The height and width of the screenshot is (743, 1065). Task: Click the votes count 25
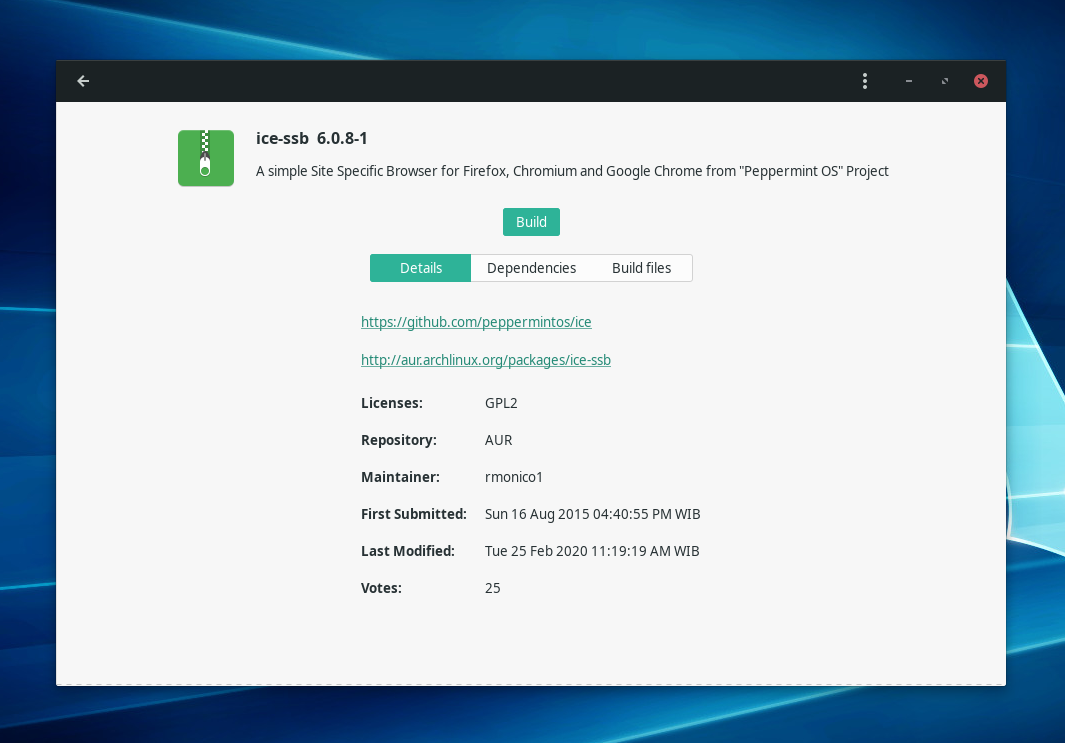tap(492, 588)
